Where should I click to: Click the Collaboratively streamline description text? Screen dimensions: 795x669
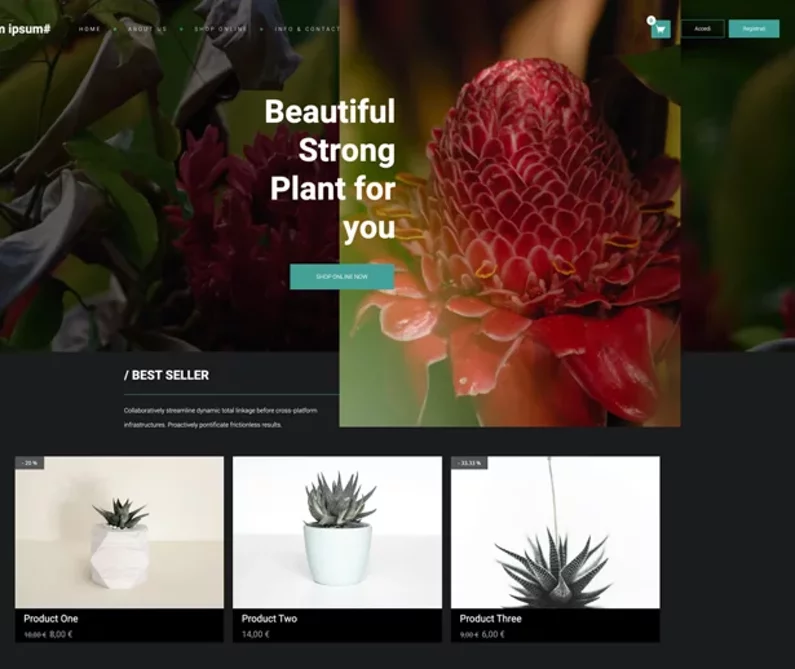(x=221, y=417)
